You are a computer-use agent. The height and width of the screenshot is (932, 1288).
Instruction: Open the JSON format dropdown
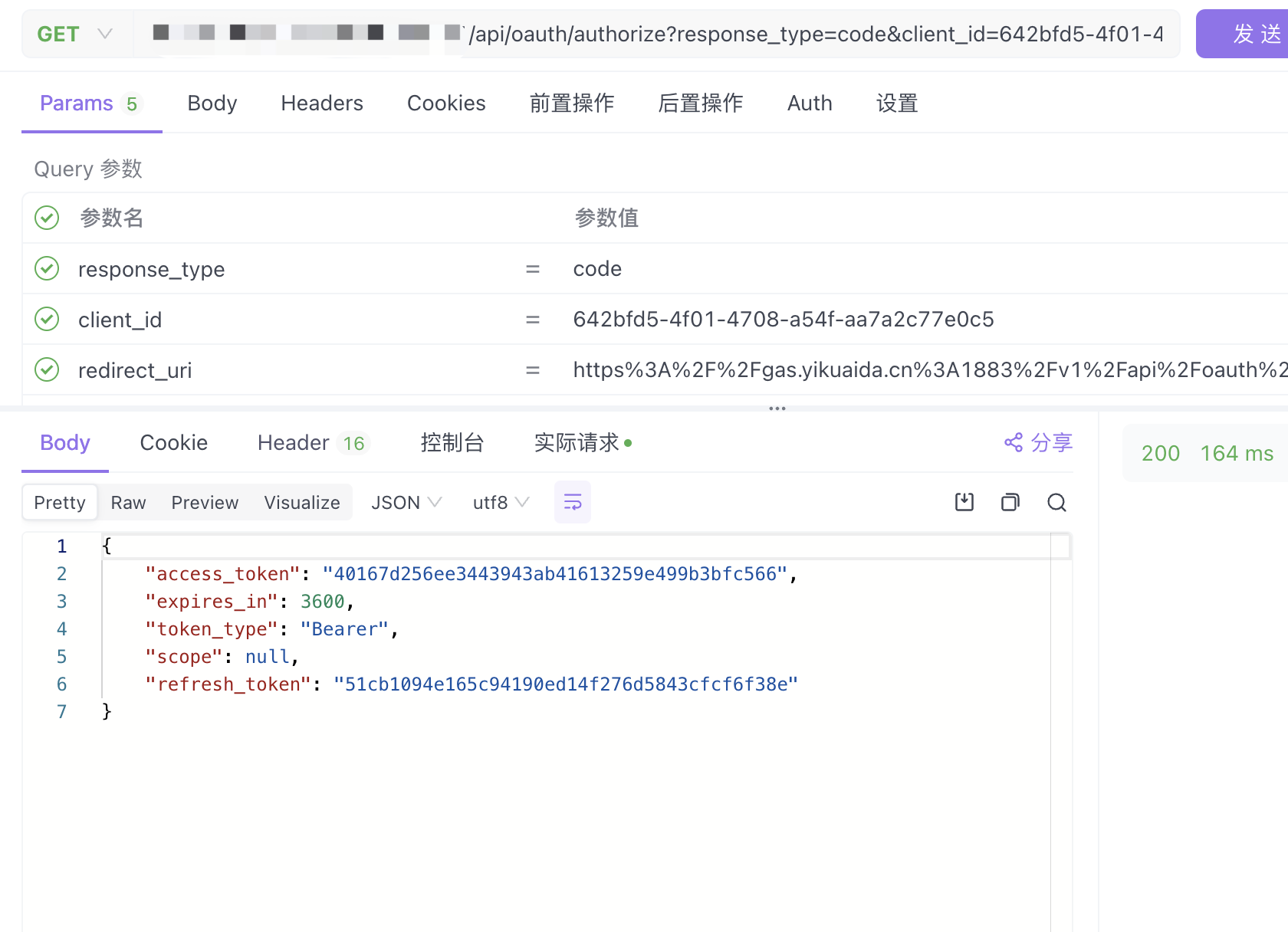click(x=406, y=503)
